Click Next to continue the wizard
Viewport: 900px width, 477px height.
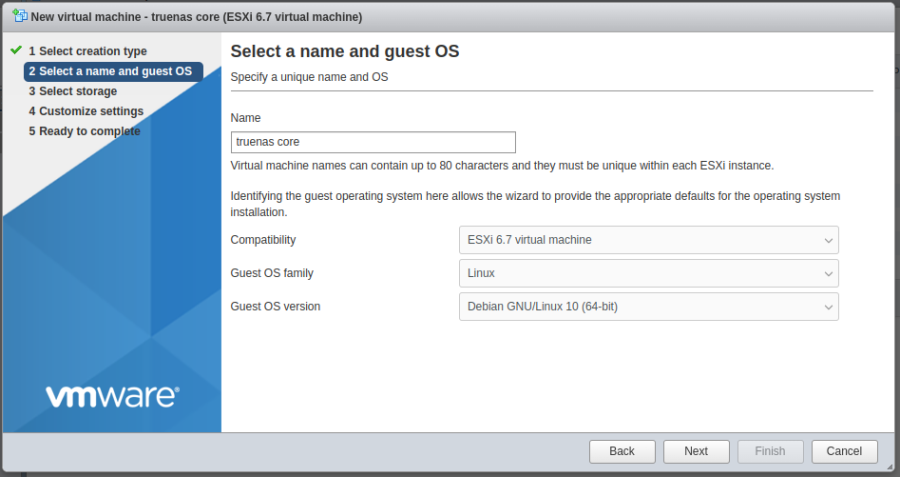[x=696, y=451]
